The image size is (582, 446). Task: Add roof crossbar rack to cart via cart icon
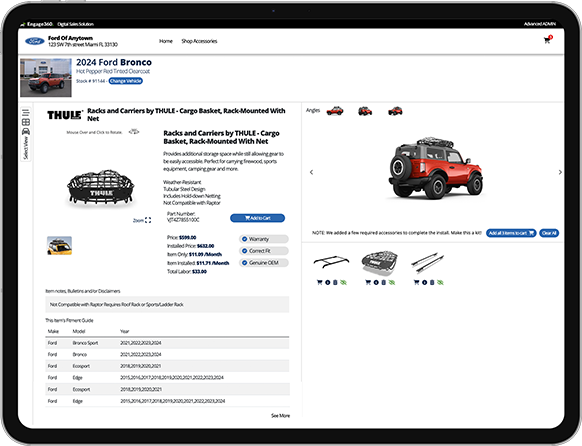tap(319, 282)
